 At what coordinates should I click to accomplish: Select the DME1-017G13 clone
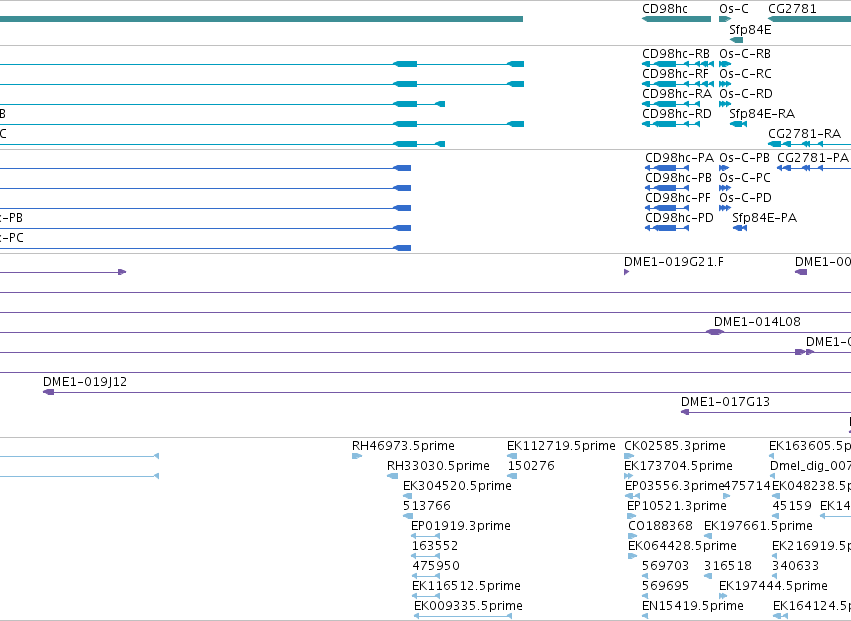click(766, 413)
